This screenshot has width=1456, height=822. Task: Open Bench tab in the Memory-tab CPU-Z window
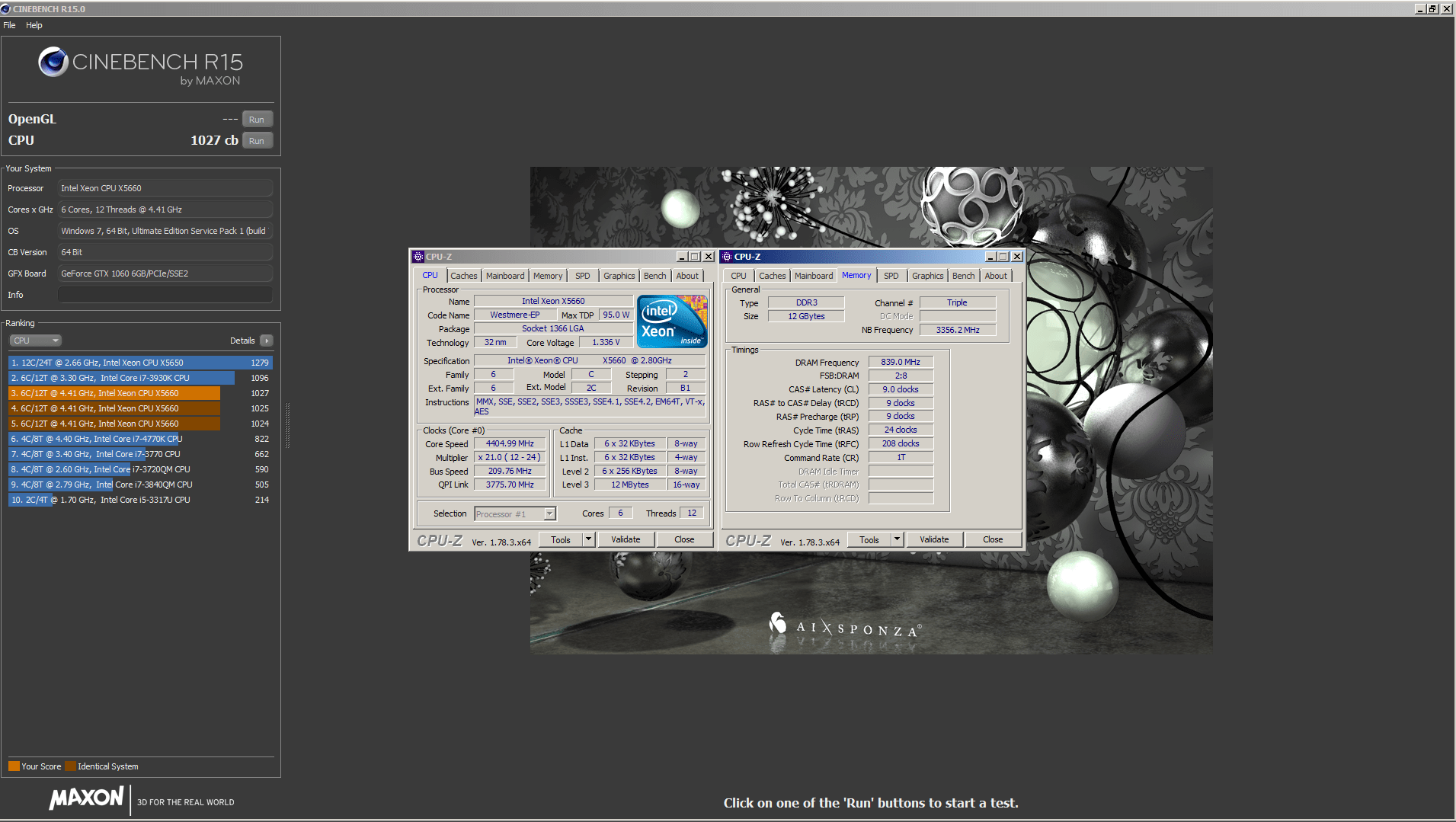click(x=964, y=276)
